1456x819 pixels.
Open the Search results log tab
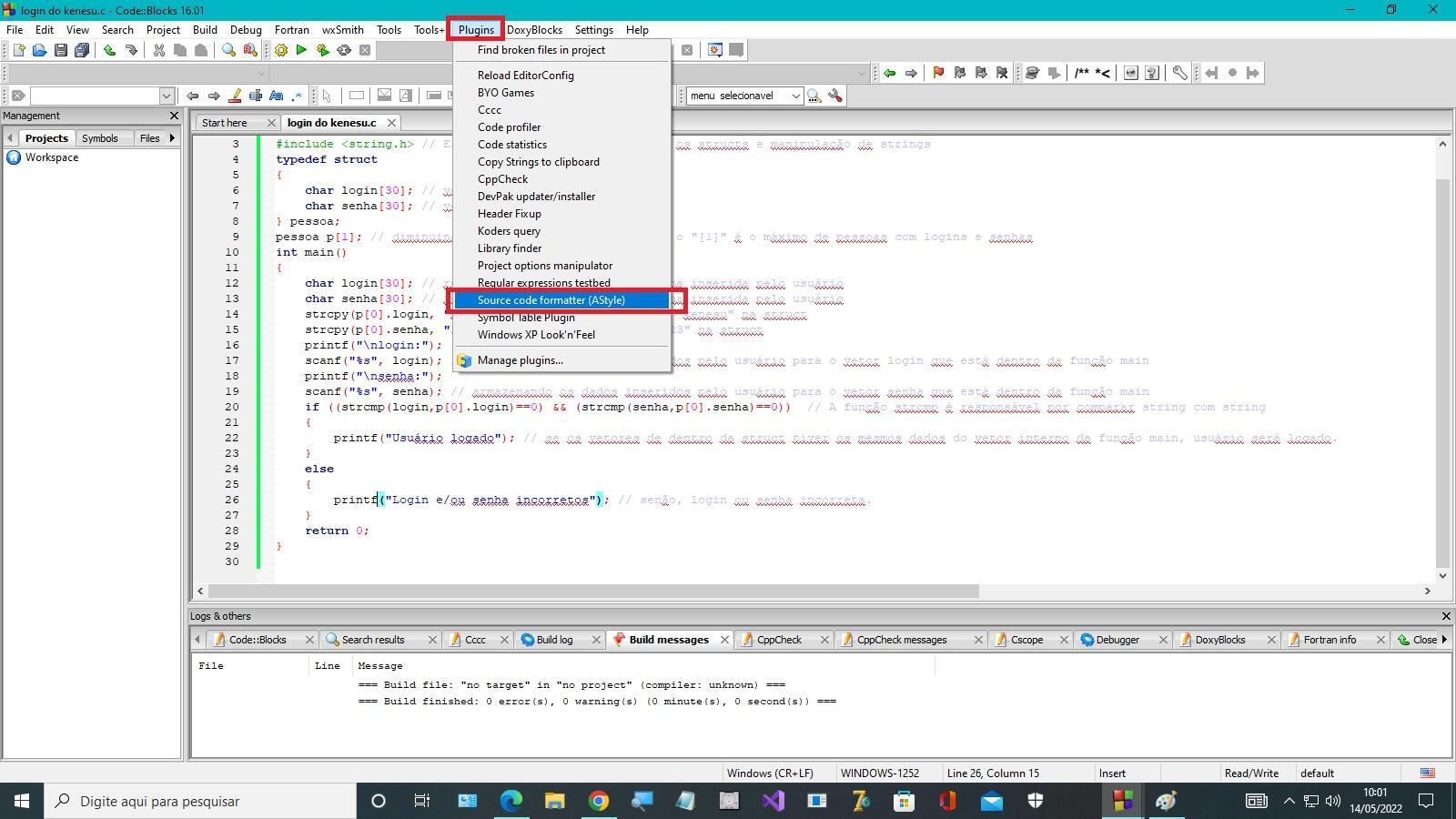click(373, 640)
